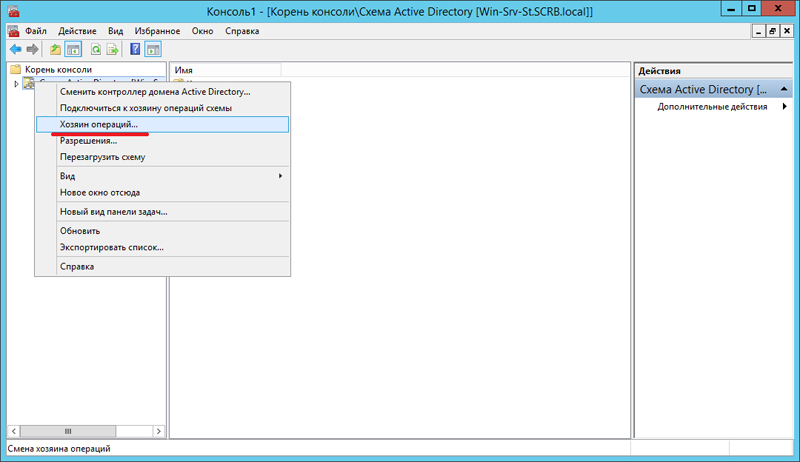Image resolution: width=800 pixels, height=462 pixels.
Task: Select Справка in context menu
Action: click(x=162, y=267)
